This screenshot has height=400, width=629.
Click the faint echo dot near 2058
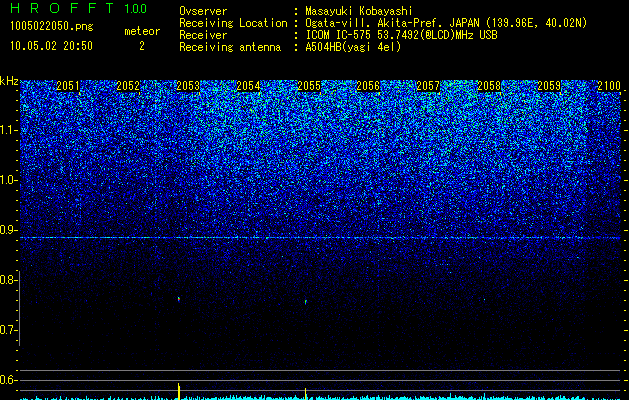[x=484, y=300]
